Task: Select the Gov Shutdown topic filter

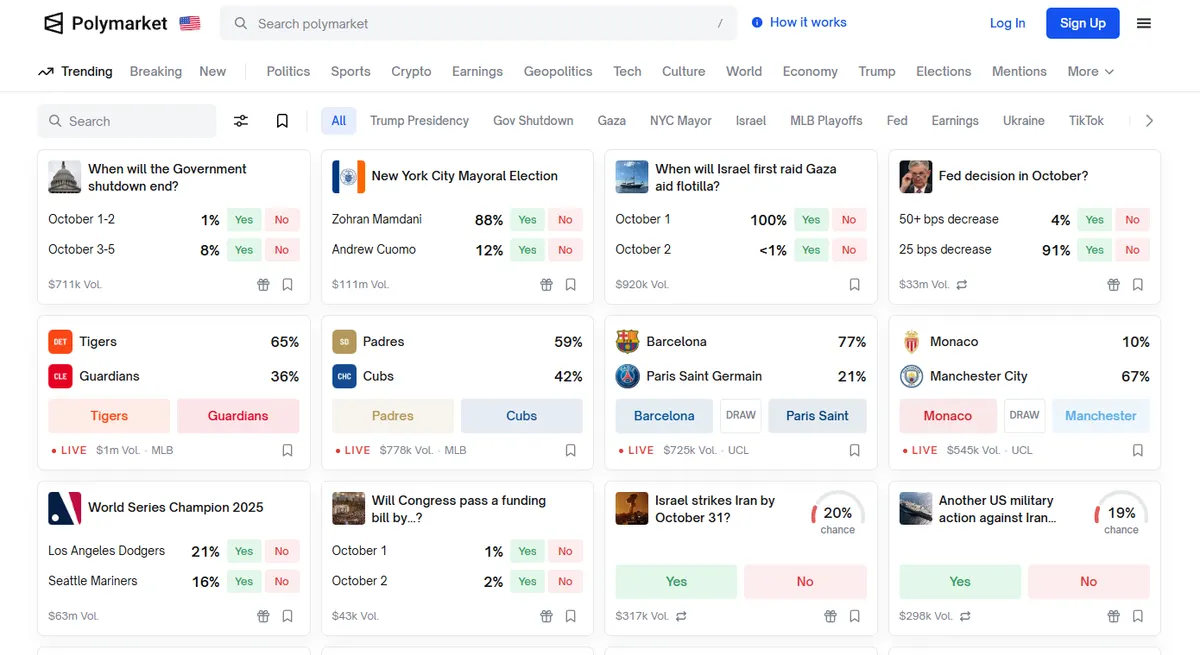Action: (x=533, y=121)
